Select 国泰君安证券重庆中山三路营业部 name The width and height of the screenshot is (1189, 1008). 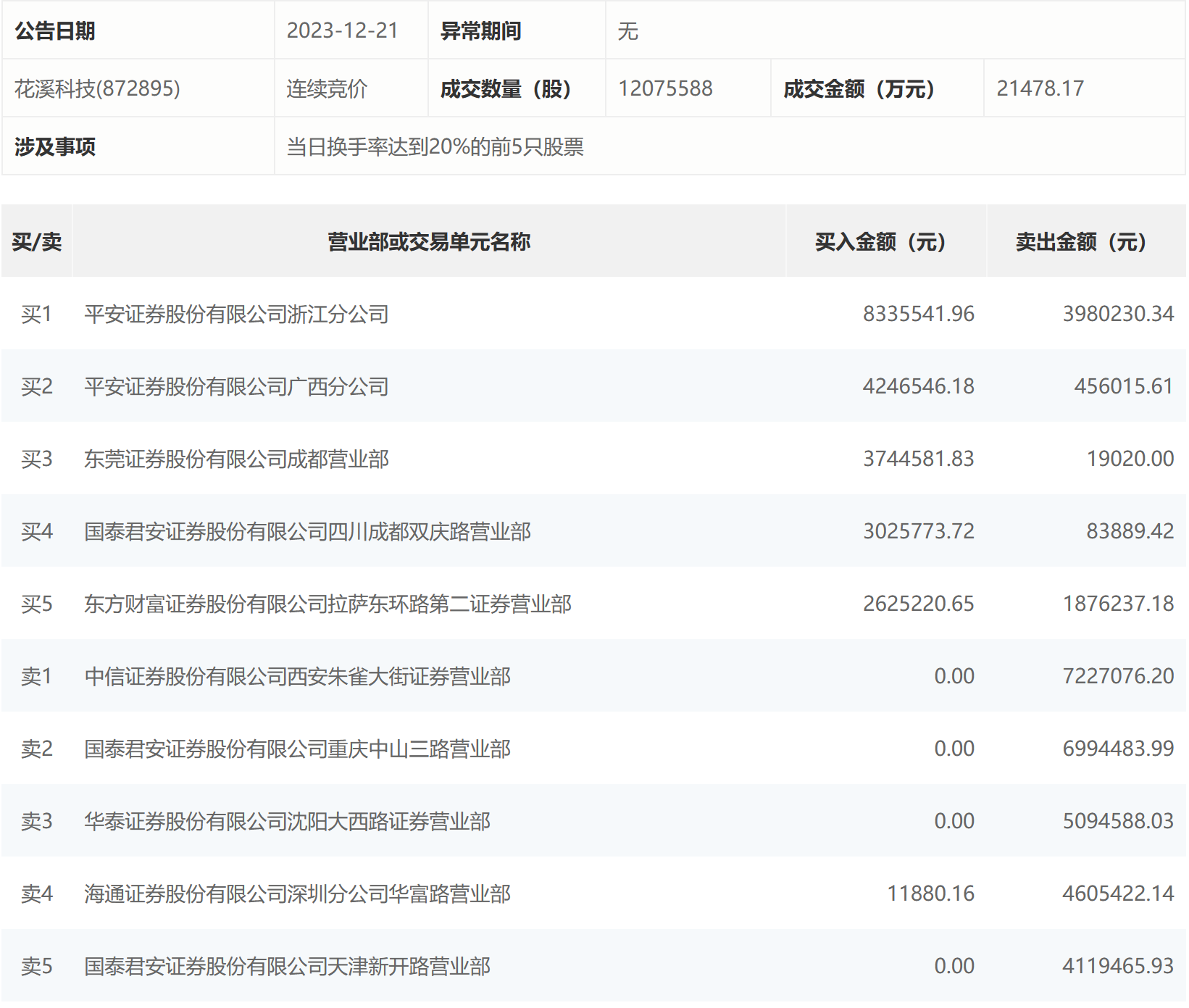point(298,749)
